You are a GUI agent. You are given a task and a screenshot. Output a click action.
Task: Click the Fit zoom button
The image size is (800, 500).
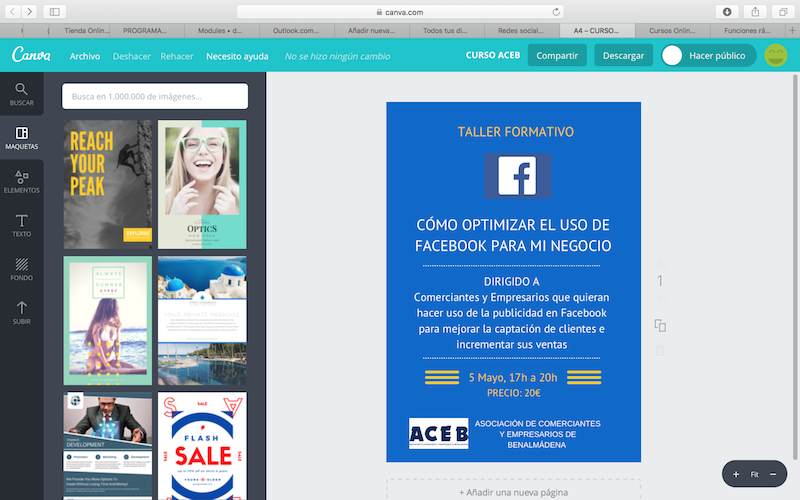(x=755, y=474)
